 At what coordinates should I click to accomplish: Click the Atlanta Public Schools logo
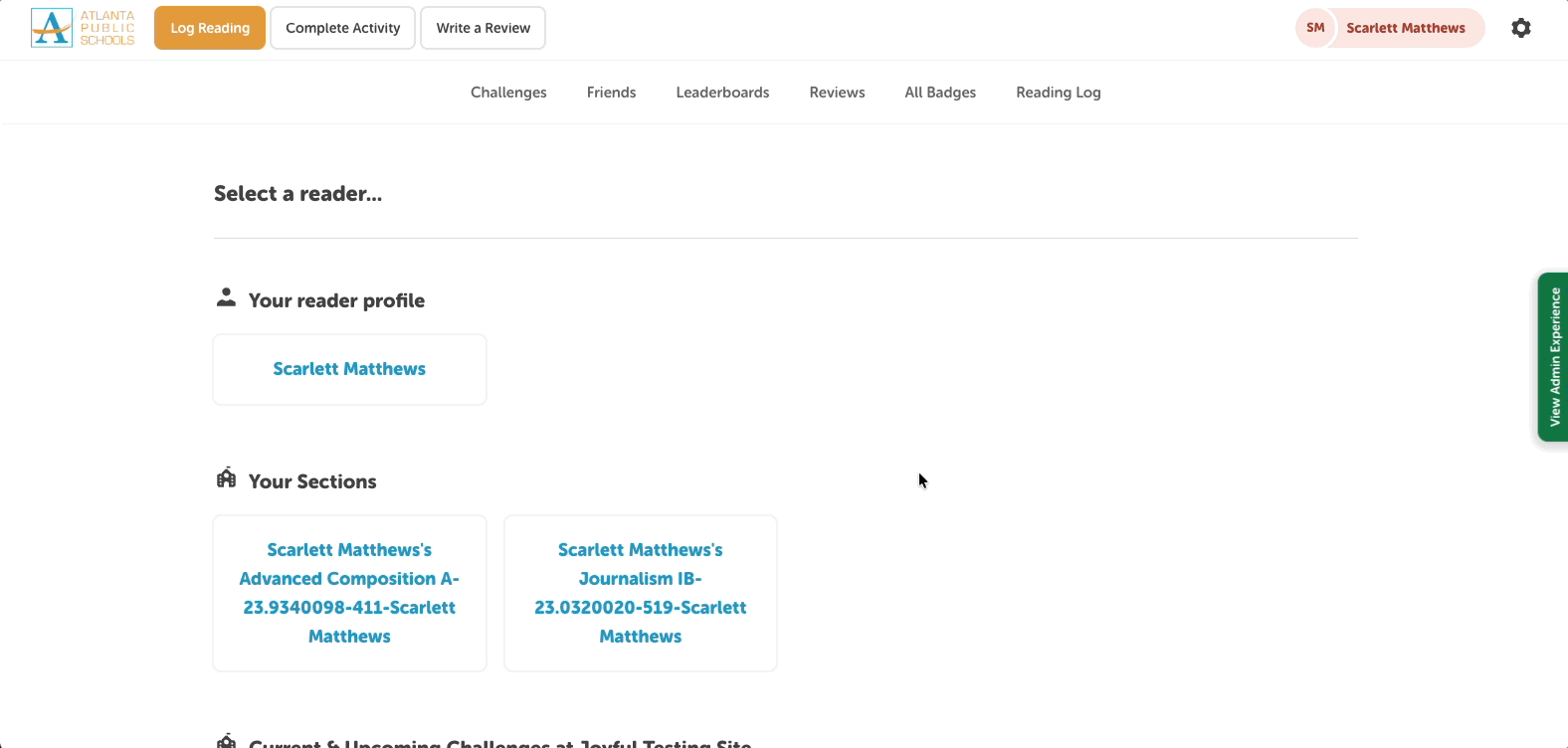tap(83, 28)
